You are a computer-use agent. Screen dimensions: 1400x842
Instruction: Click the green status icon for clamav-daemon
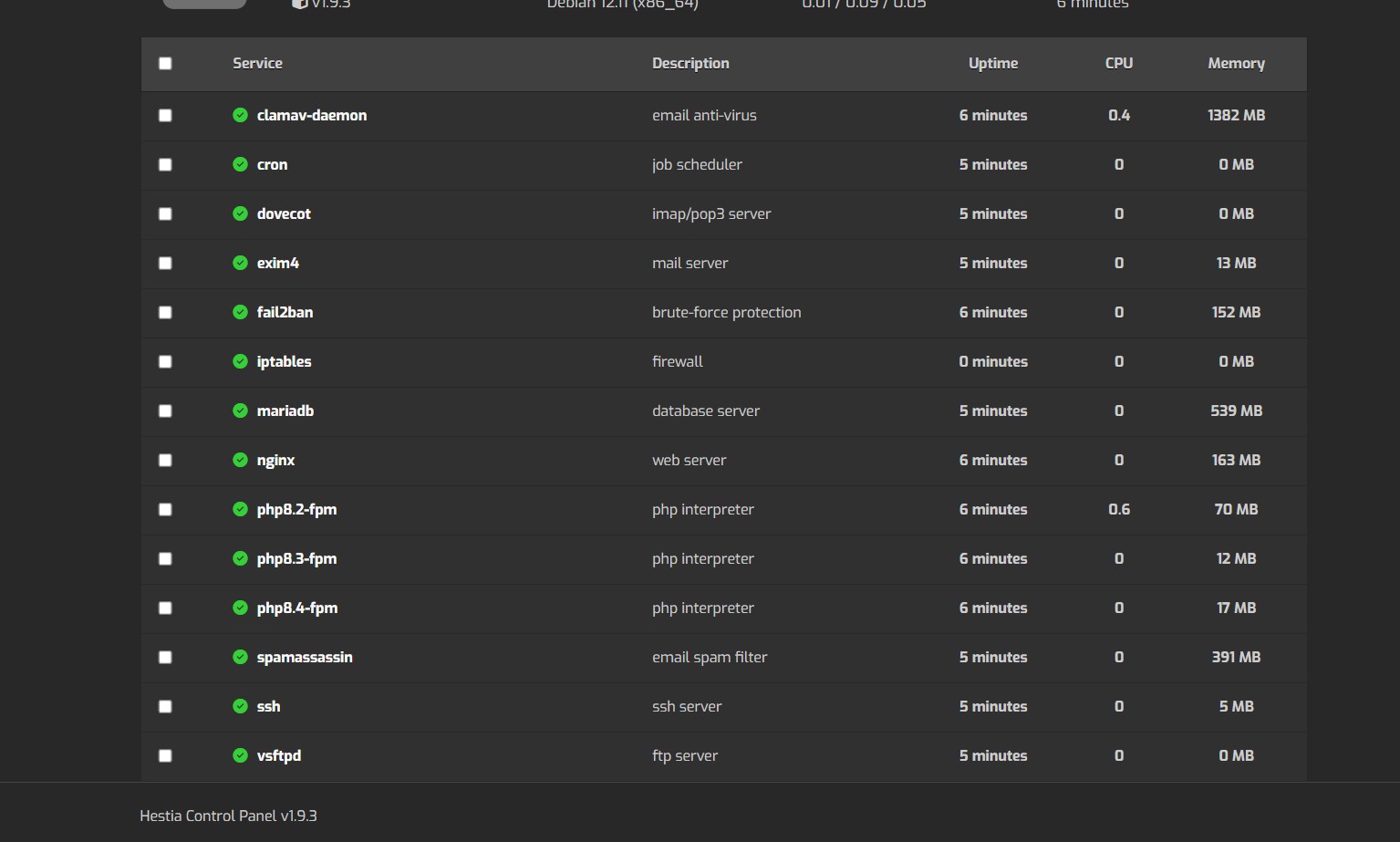[240, 115]
